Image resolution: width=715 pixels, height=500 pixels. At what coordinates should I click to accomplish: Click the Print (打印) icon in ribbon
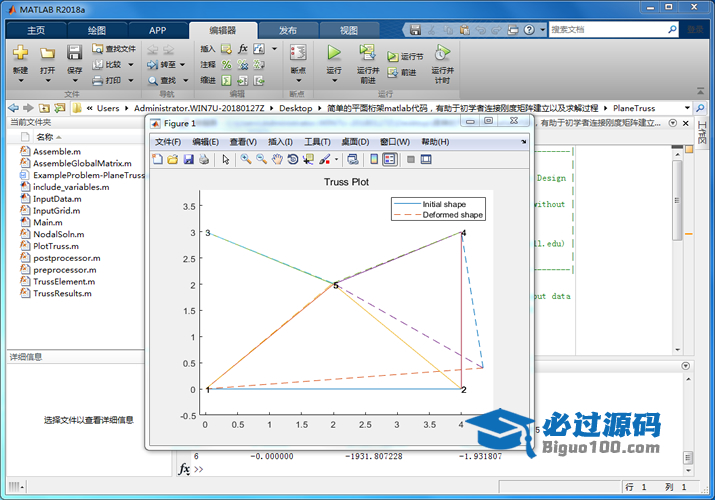coord(98,81)
